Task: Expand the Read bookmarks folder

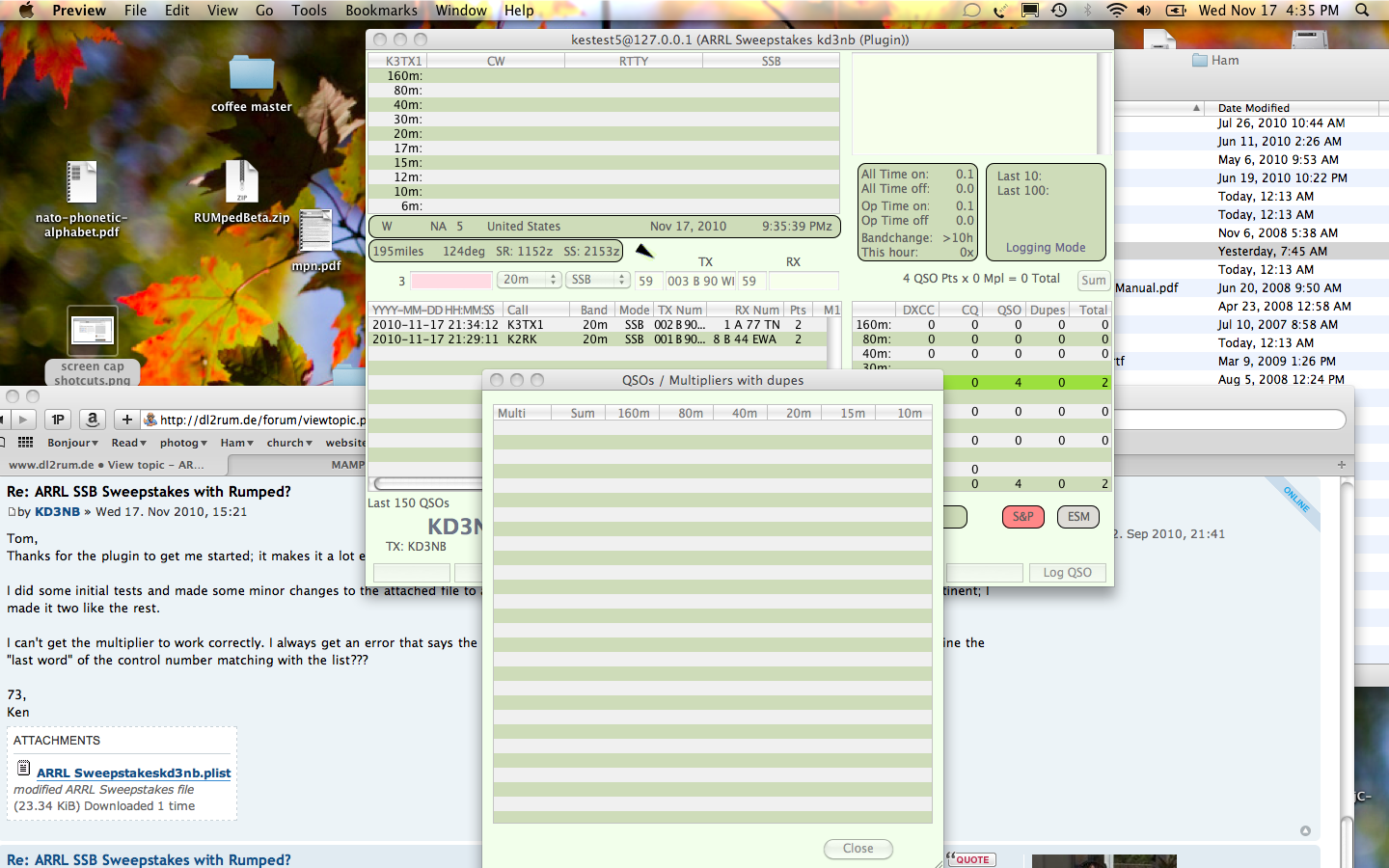Action: [129, 443]
